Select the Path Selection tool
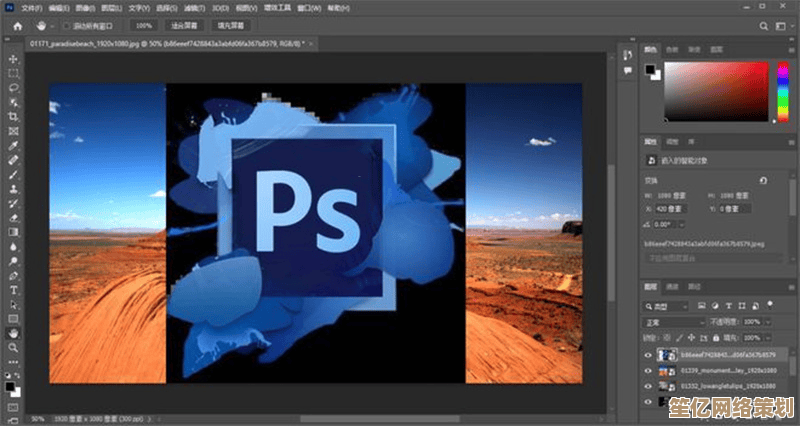 point(13,305)
